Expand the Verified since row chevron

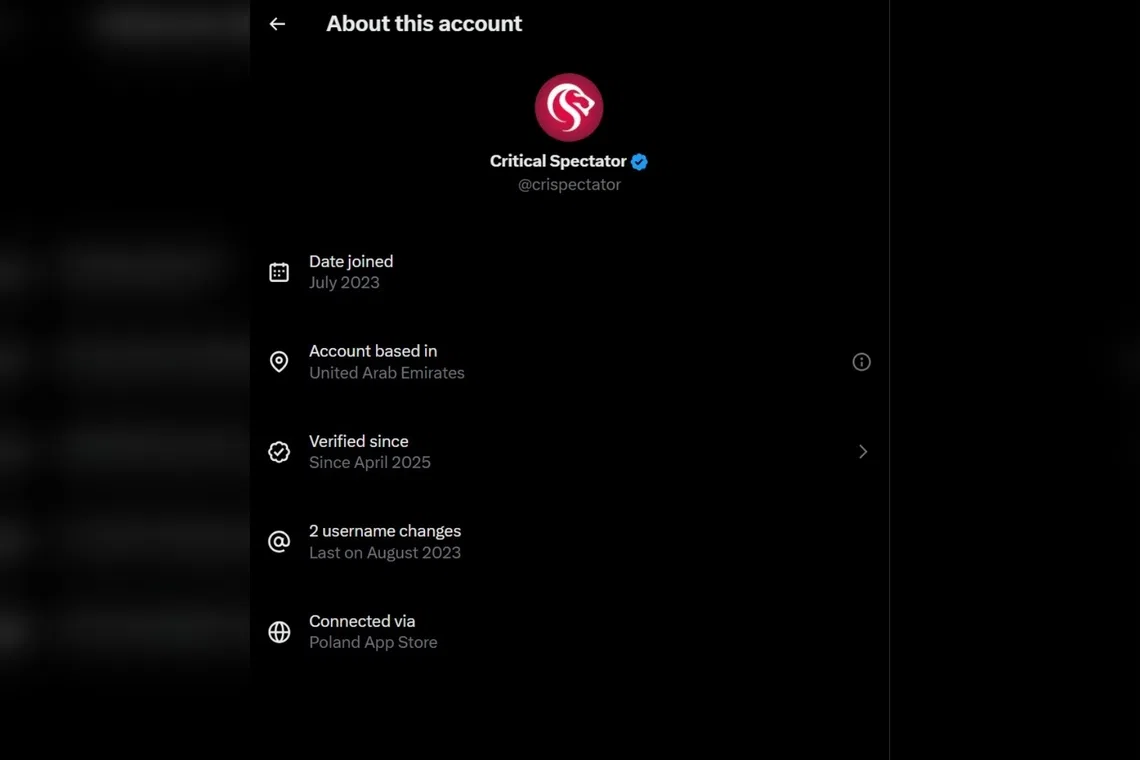[x=862, y=451]
